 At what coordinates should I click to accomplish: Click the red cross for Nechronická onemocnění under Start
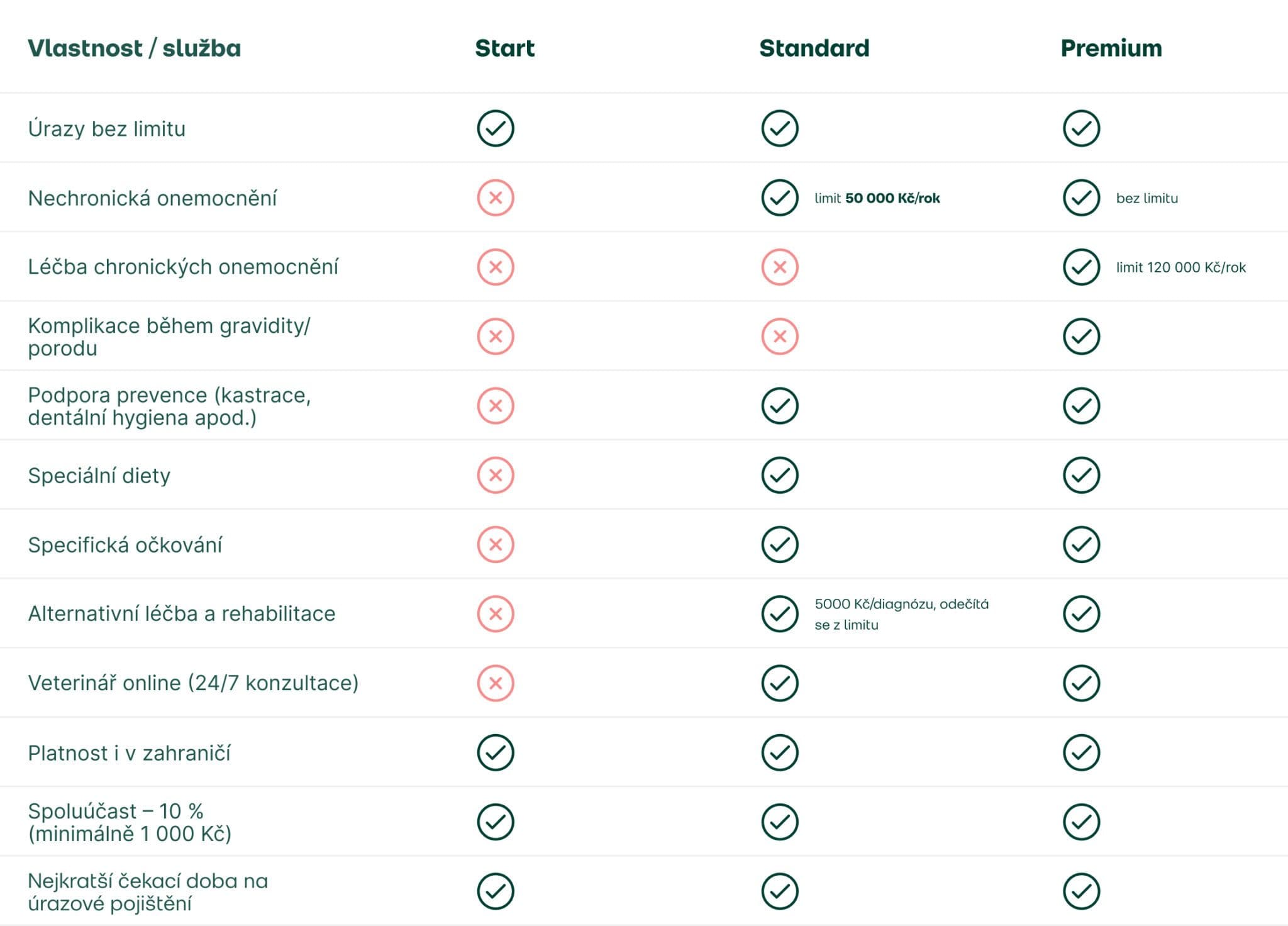496,198
